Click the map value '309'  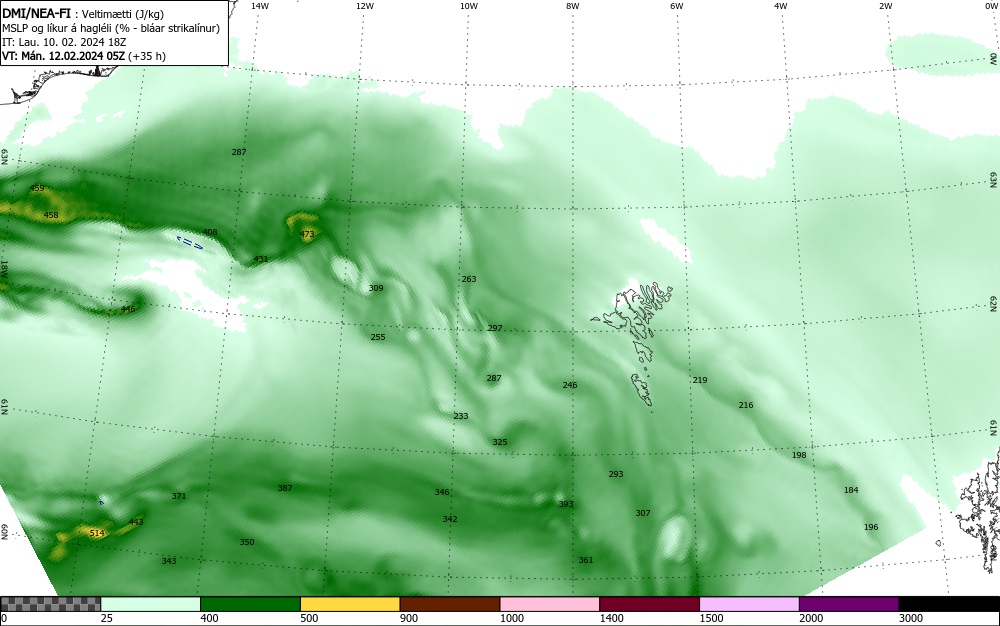pos(376,288)
